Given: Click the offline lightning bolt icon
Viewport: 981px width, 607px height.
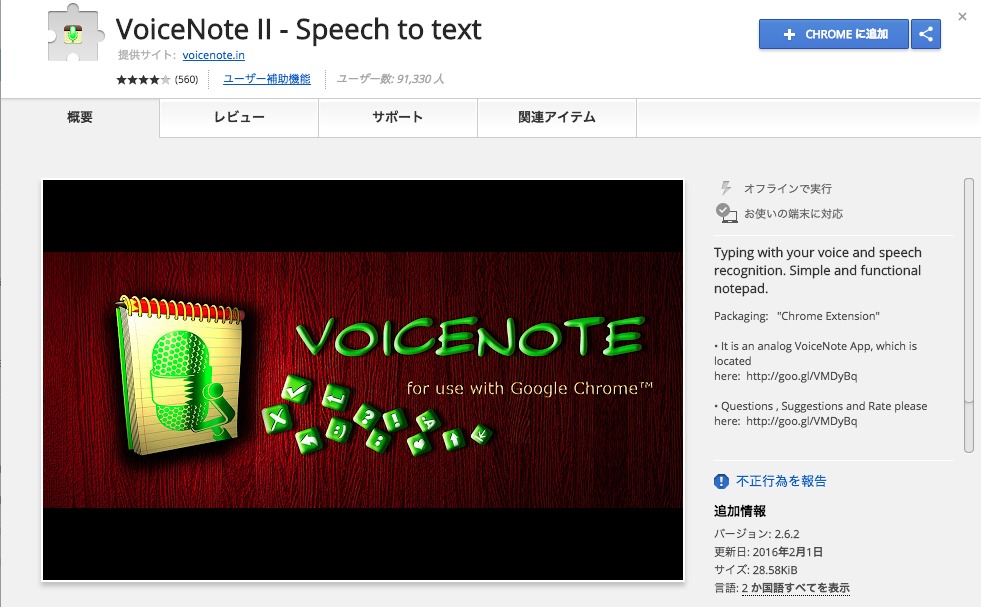Looking at the screenshot, I should [726, 188].
